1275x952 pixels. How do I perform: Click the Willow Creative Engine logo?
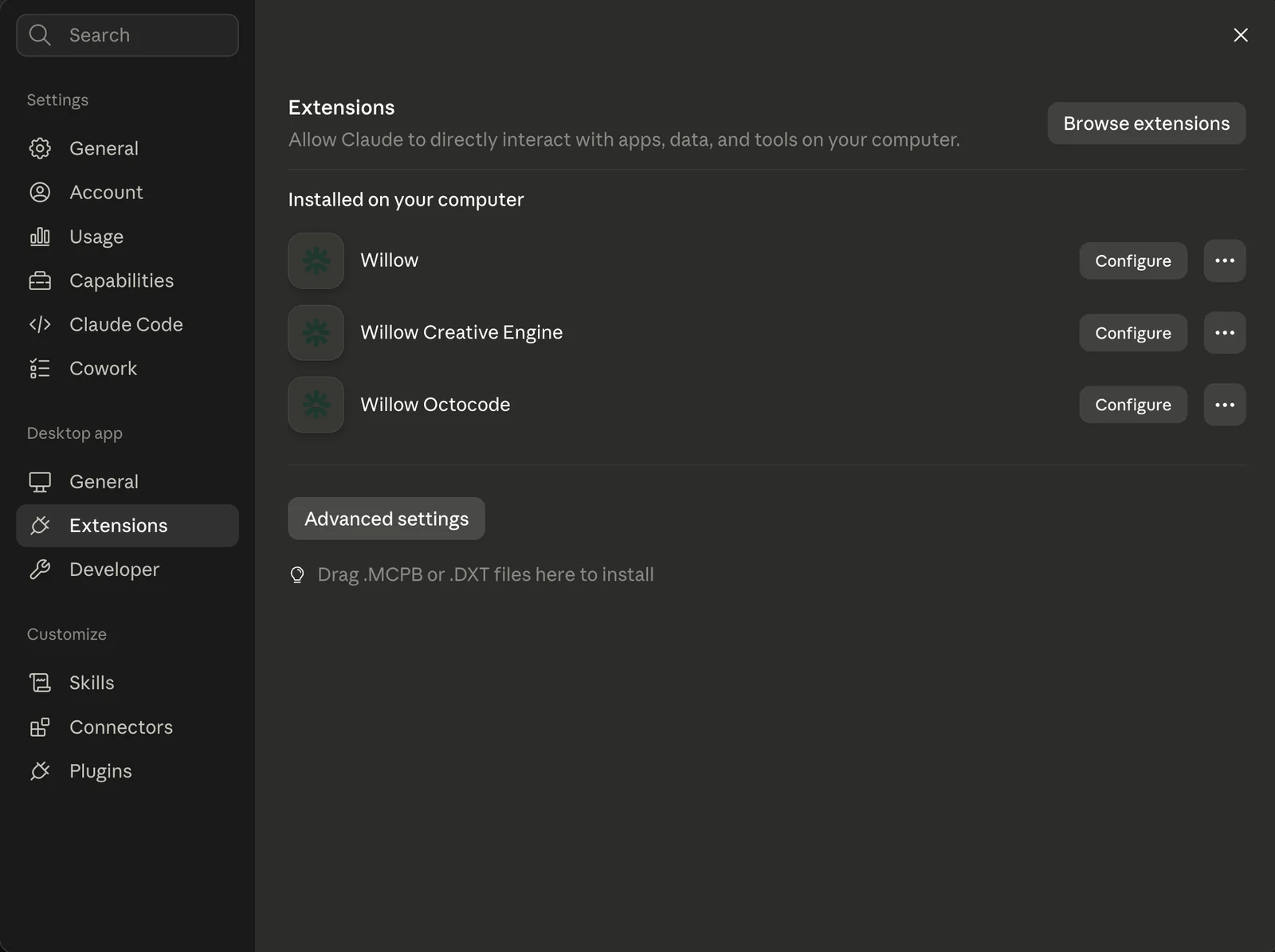click(x=316, y=333)
